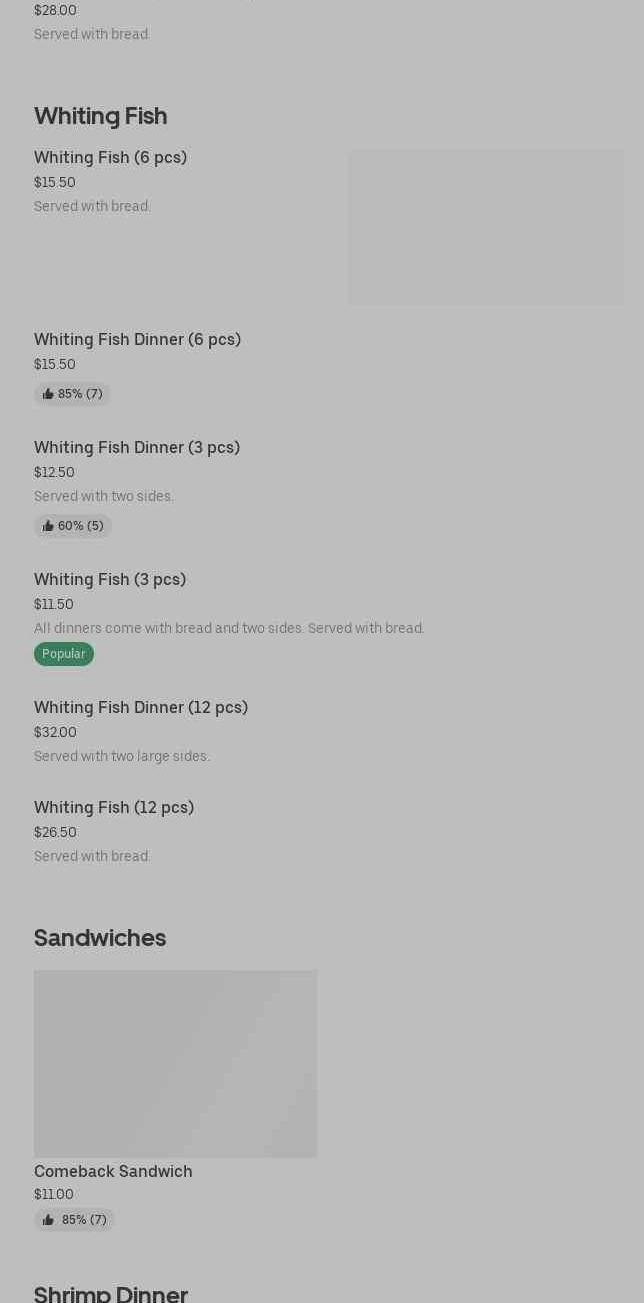Open Whiting Fish Dinner (6 pcs) item
This screenshot has width=644, height=1303.
[137, 339]
